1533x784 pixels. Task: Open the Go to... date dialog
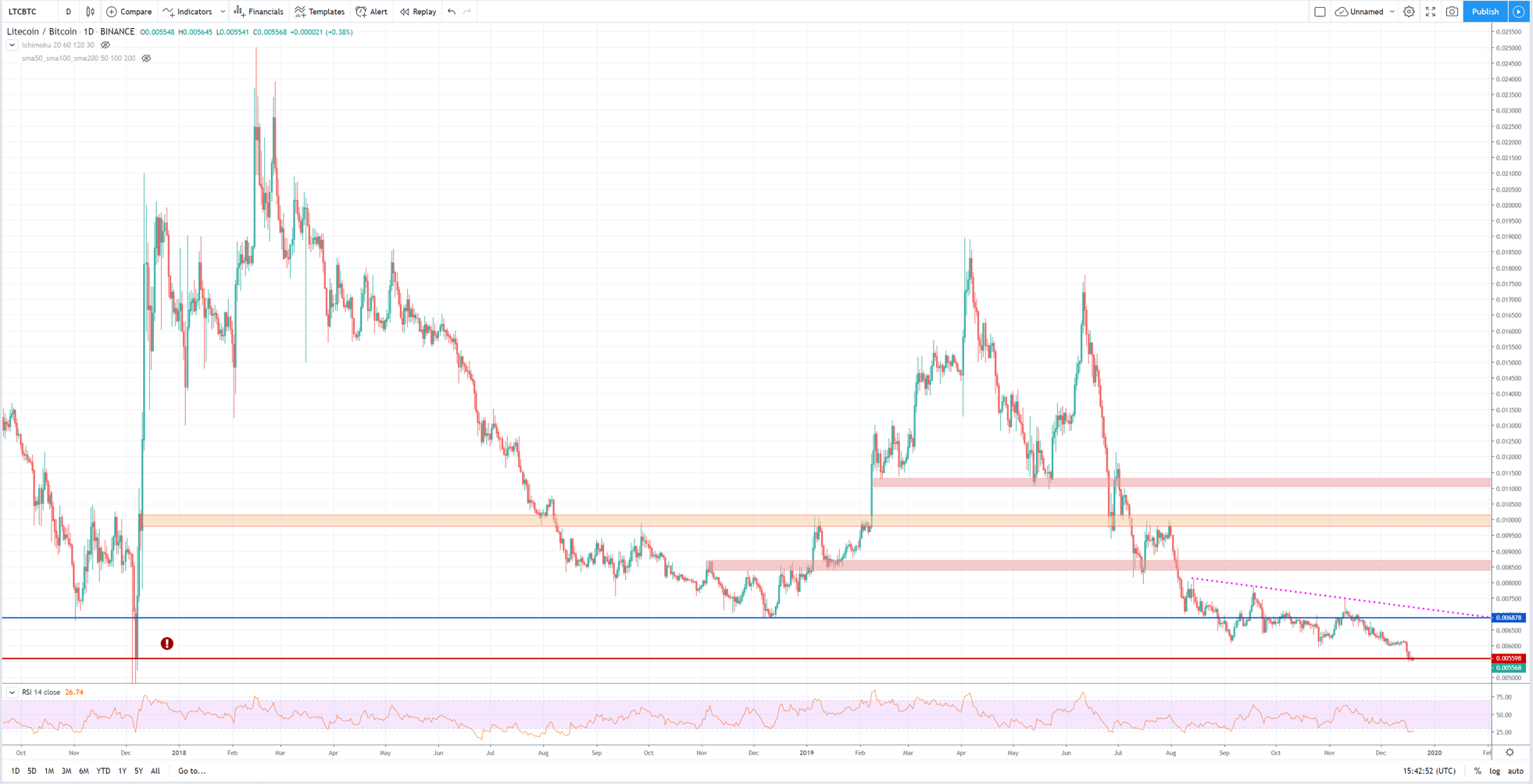[191, 771]
